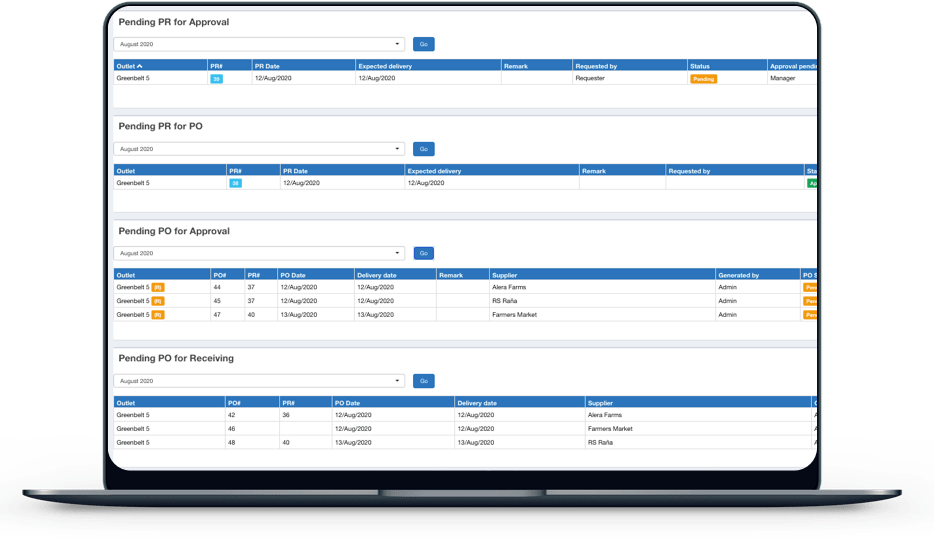Click Pending PR for Approval heading
Viewport: 934px width, 538px height.
tap(173, 22)
